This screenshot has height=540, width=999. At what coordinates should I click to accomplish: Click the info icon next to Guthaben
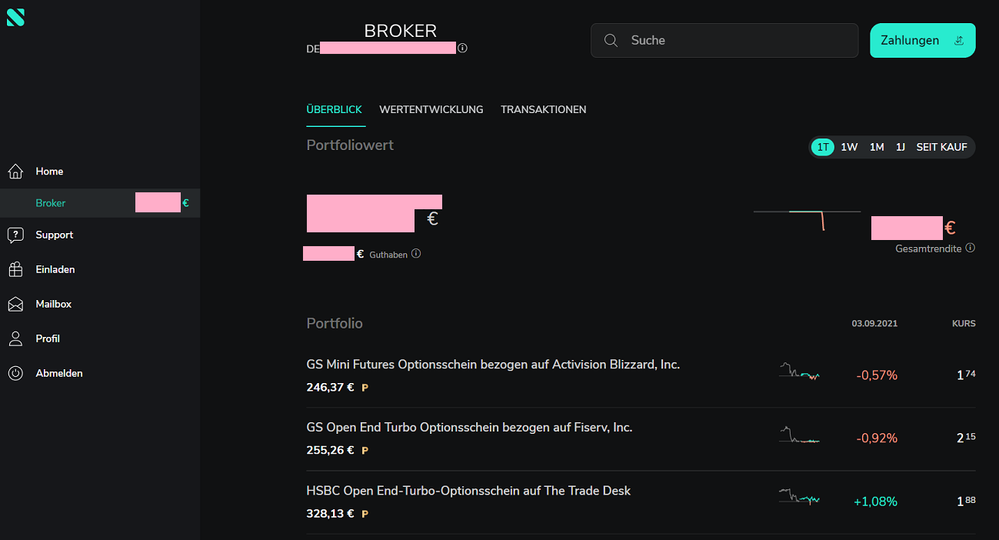click(416, 254)
